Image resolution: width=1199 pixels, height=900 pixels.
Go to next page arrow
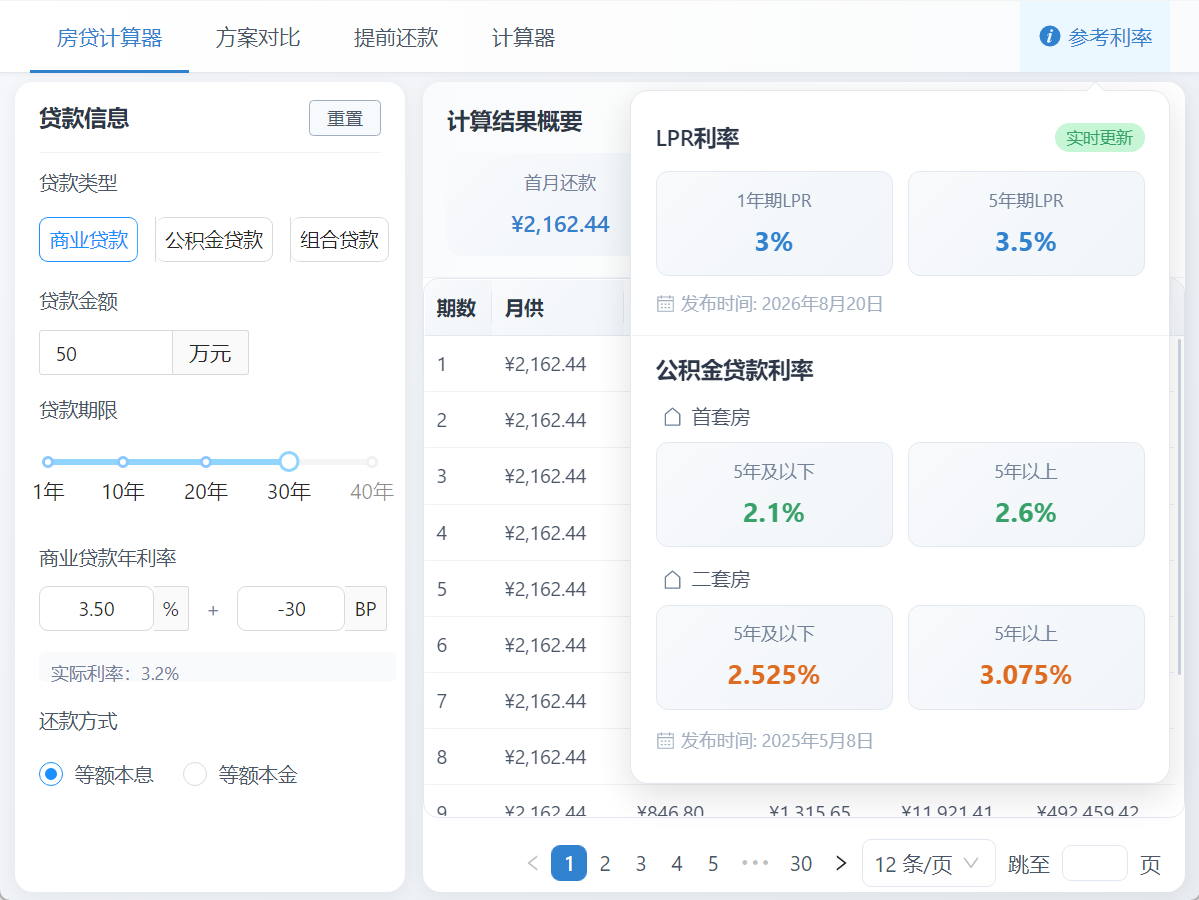pyautogui.click(x=841, y=863)
